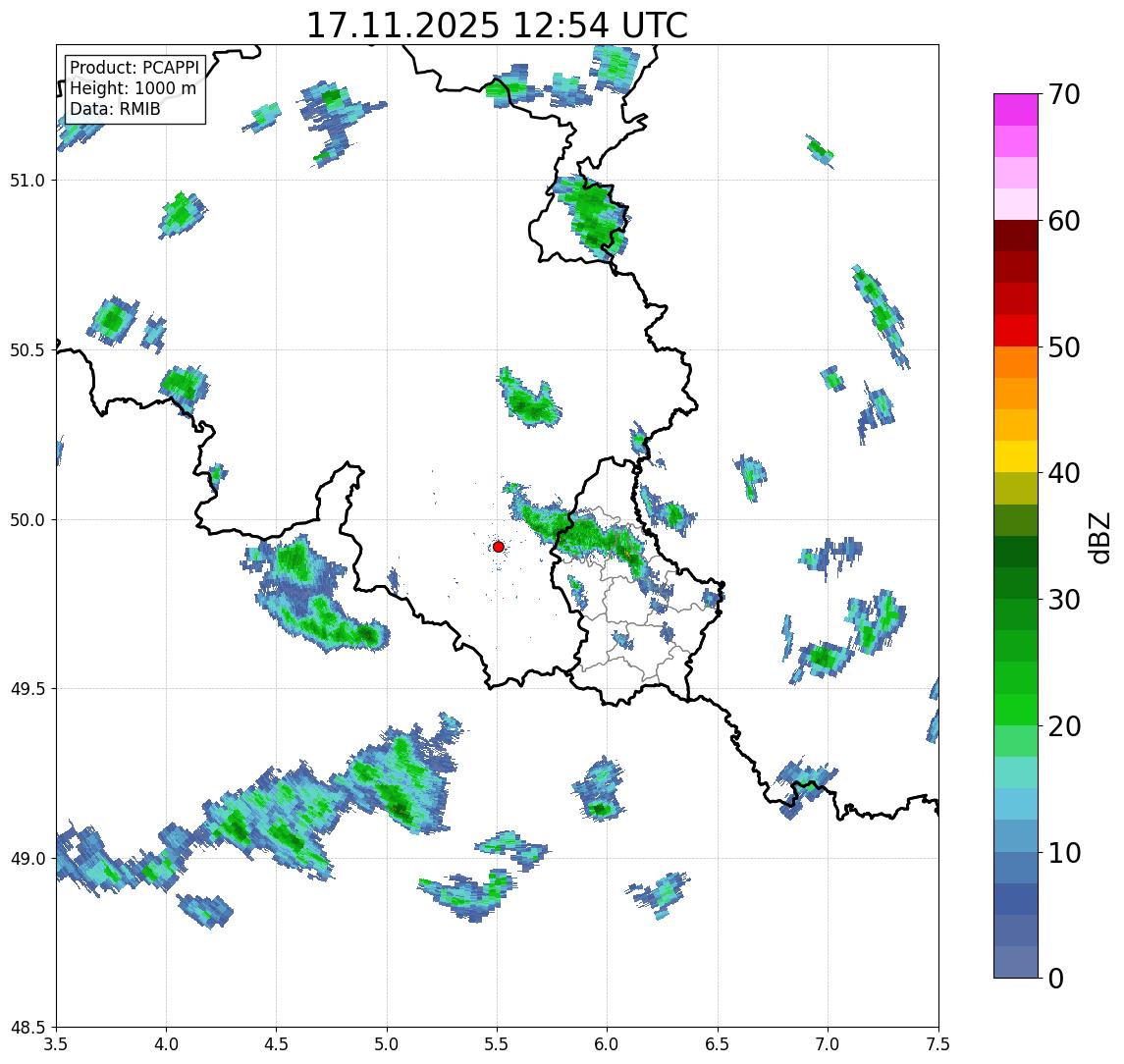Click the colorbar tick label 30
The height and width of the screenshot is (1064, 1124).
1064,599
